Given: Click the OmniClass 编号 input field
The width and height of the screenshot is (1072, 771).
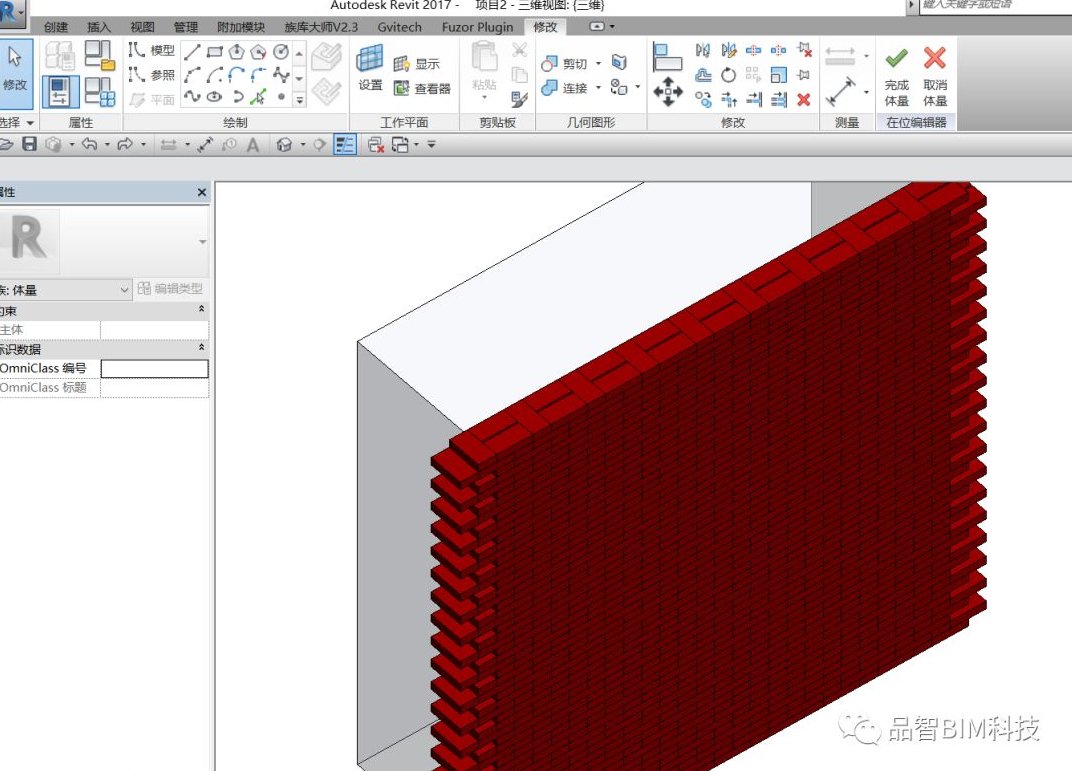Looking at the screenshot, I should coord(154,369).
